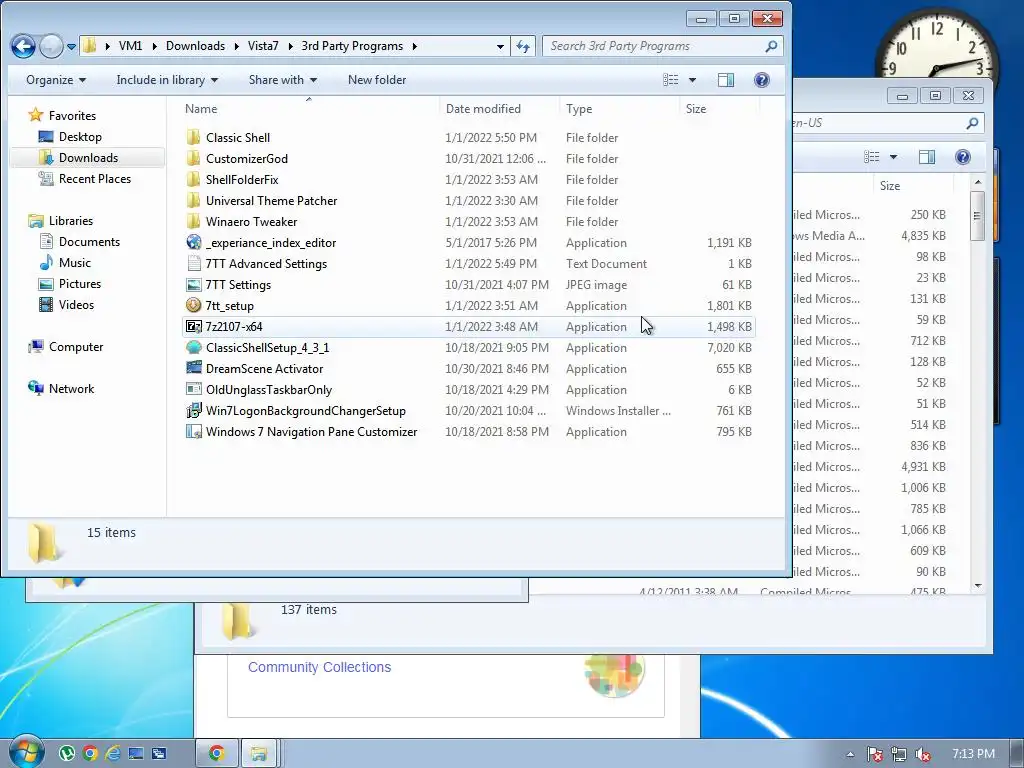Open the Share with menu

282,80
